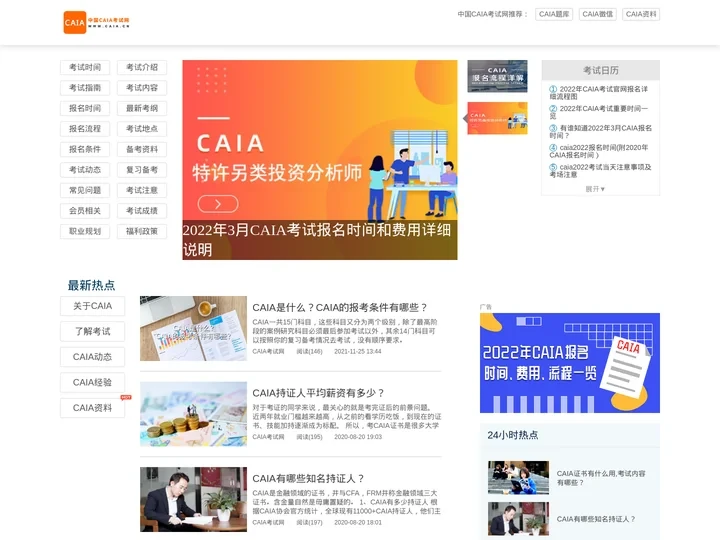This screenshot has width=720, height=540.
Task: Open 有谁知道2022年3月CAIA报名时间 link
Action: [600, 132]
